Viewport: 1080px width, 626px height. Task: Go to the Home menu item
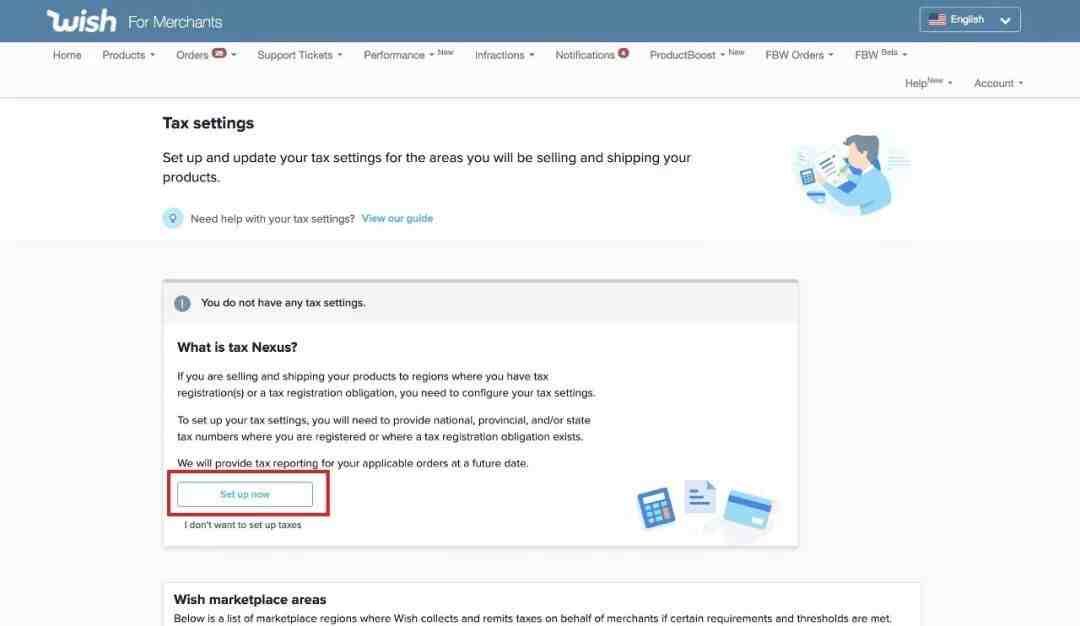point(67,55)
